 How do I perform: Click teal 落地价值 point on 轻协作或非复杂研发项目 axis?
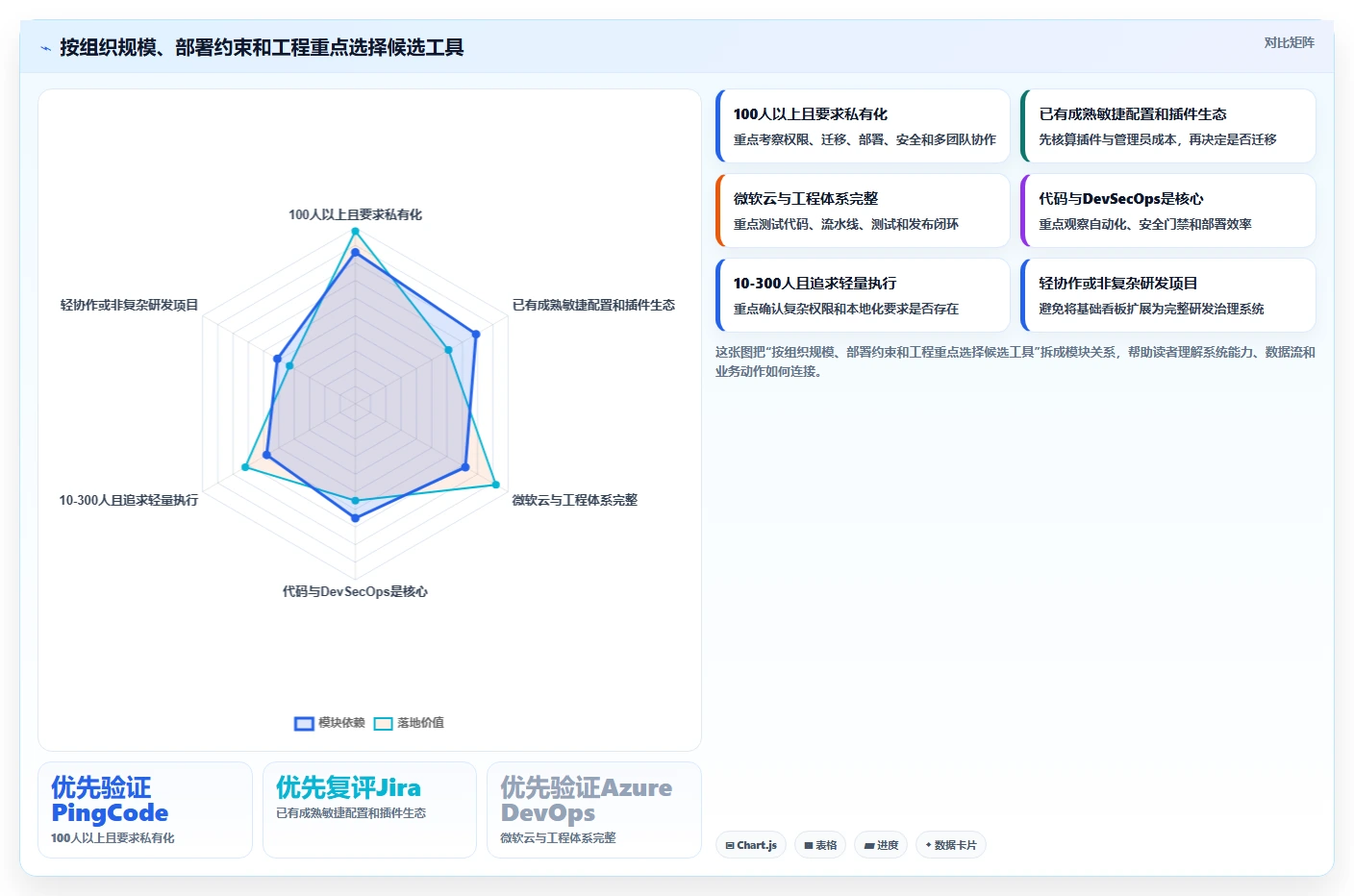(x=289, y=366)
